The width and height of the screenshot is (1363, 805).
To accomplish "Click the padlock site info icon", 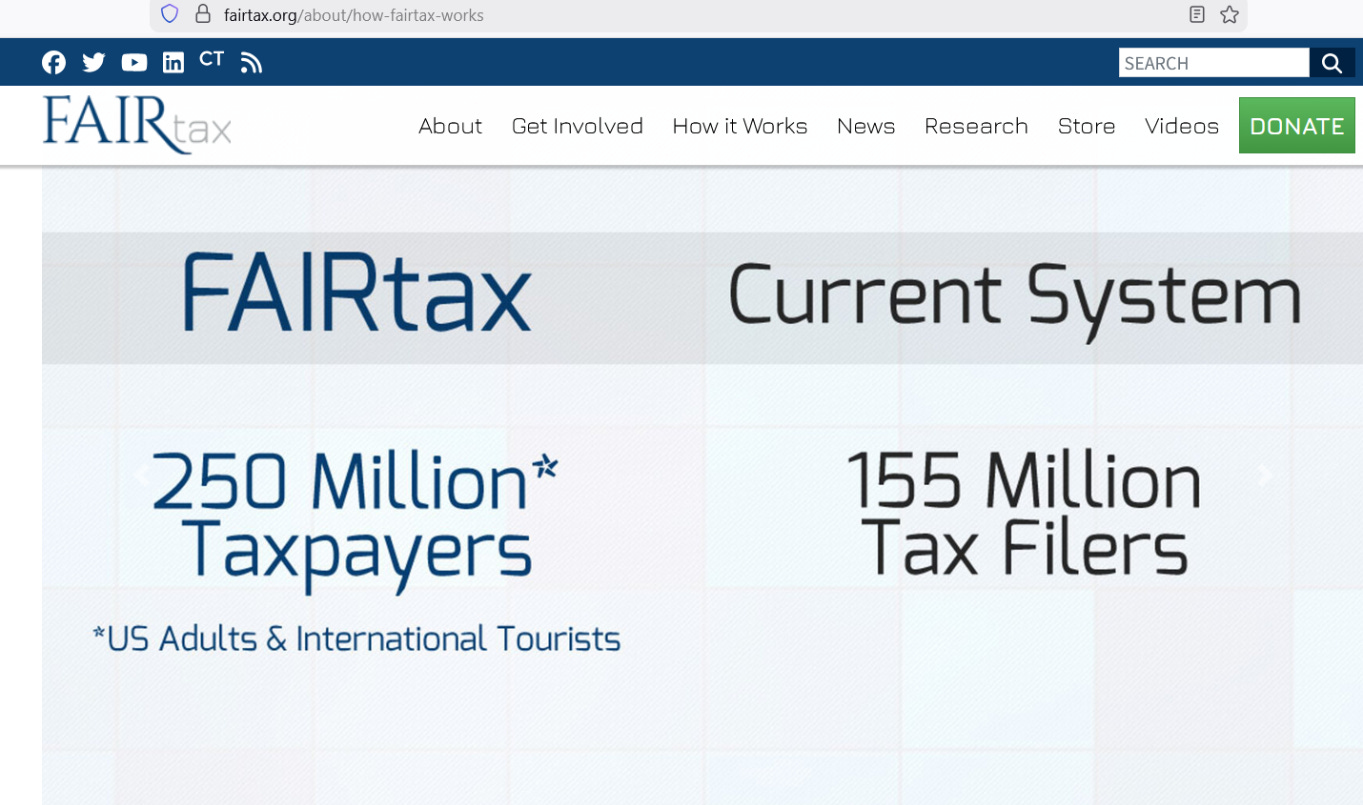I will [x=203, y=14].
